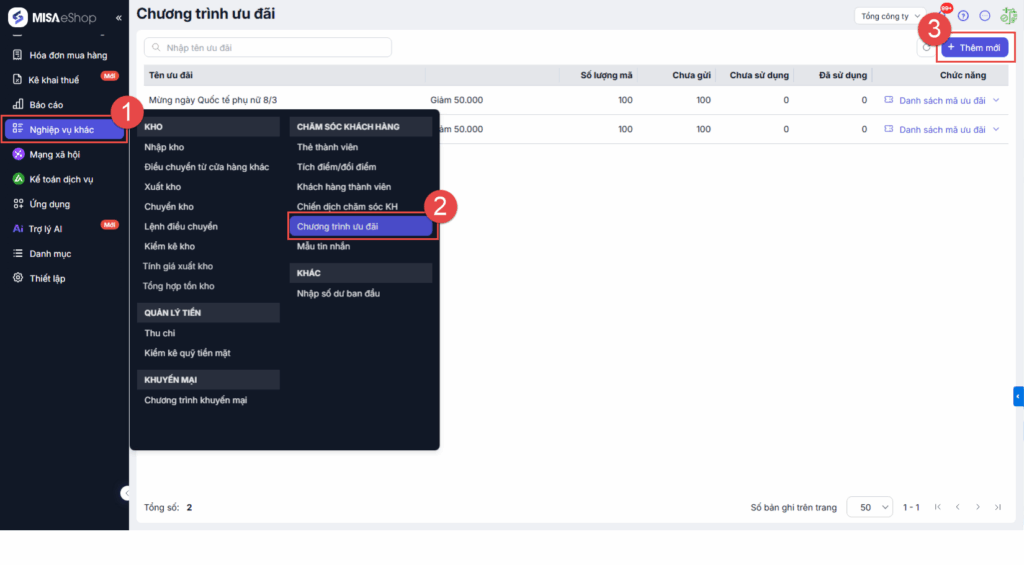Open Thẻ thành viên menu item
1024x565 pixels.
[327, 148]
